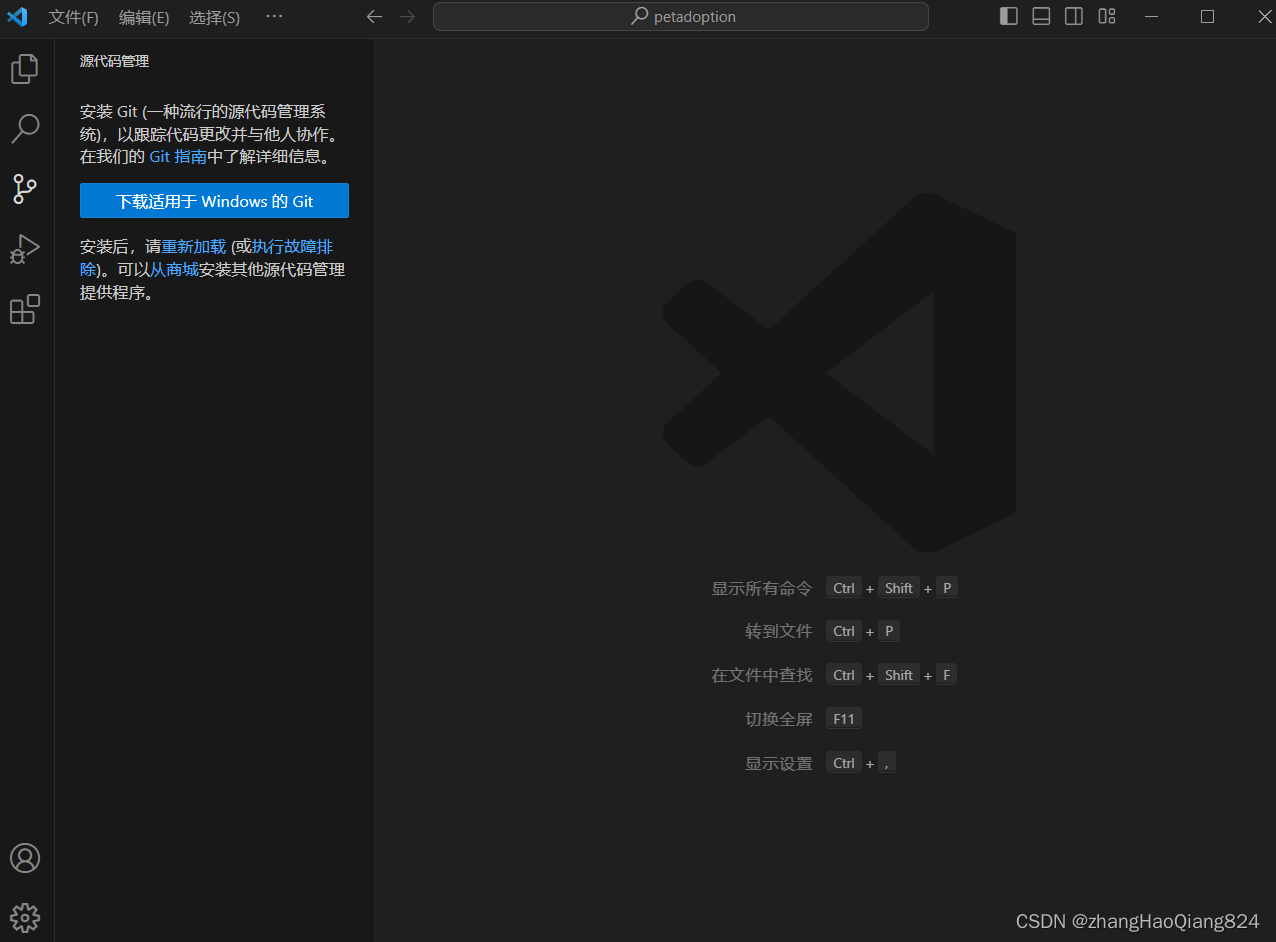
Task: Click the 从商城 link
Action: pos(174,269)
